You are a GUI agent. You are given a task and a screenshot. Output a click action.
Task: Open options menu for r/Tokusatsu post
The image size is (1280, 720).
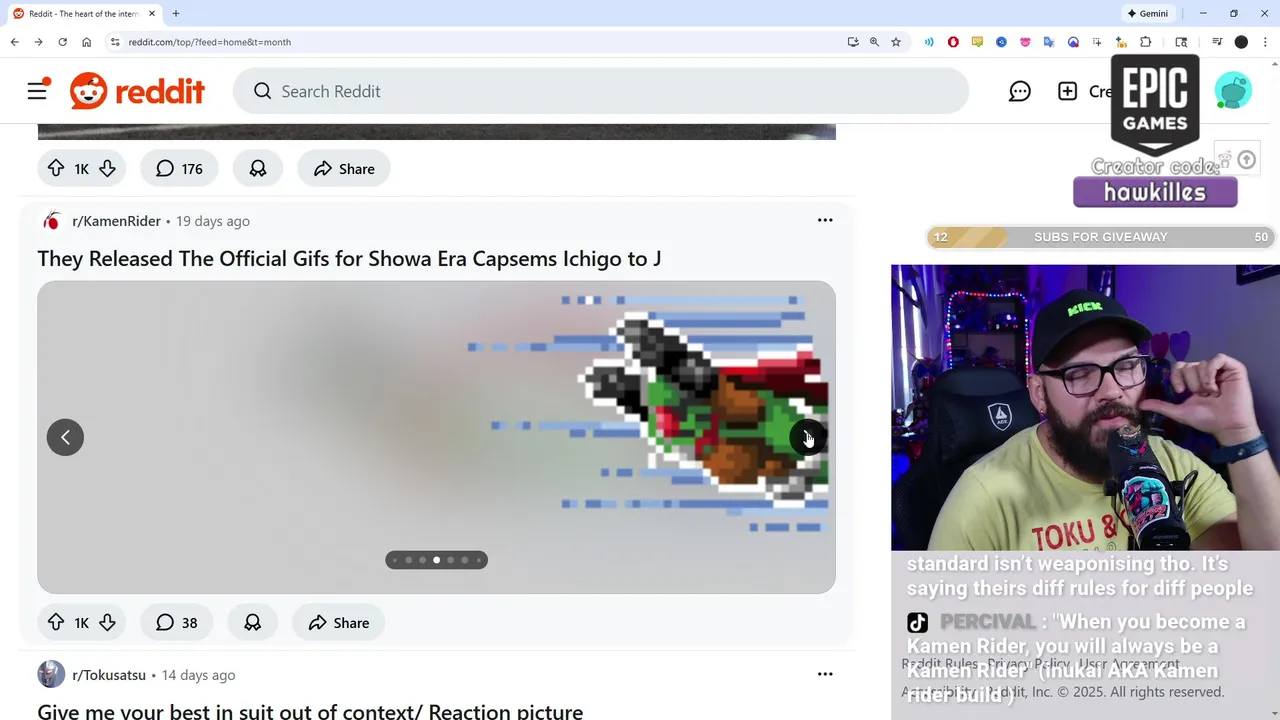pos(825,674)
